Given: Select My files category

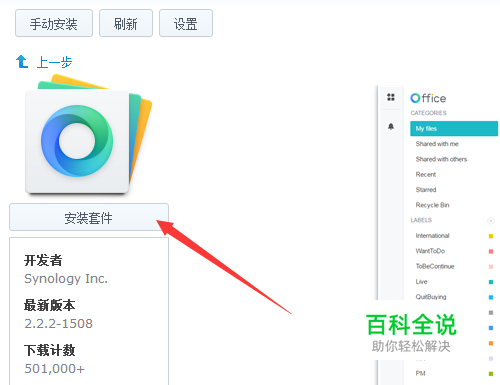Looking at the screenshot, I should tap(454, 129).
